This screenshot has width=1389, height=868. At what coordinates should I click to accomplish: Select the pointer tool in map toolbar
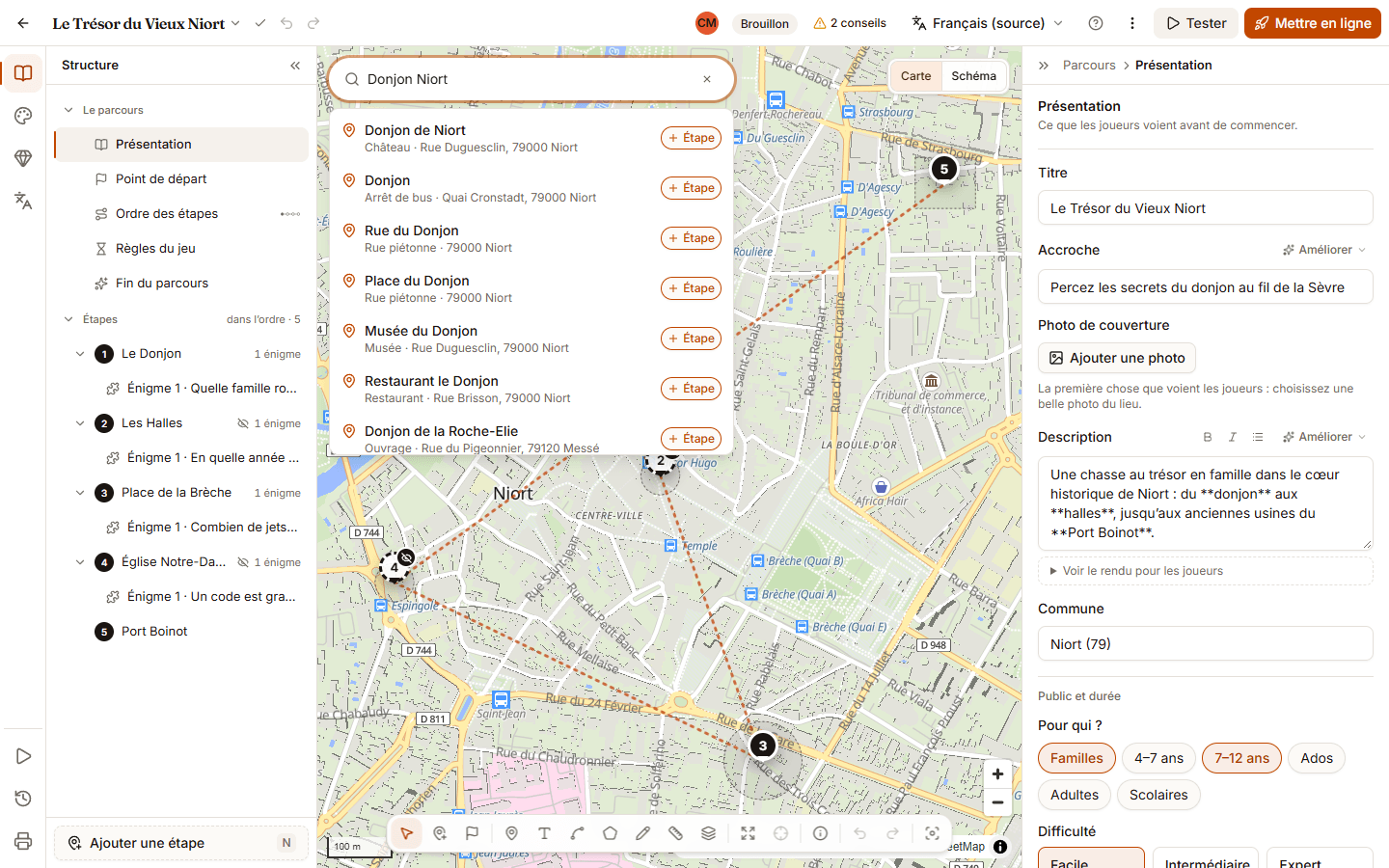click(407, 833)
